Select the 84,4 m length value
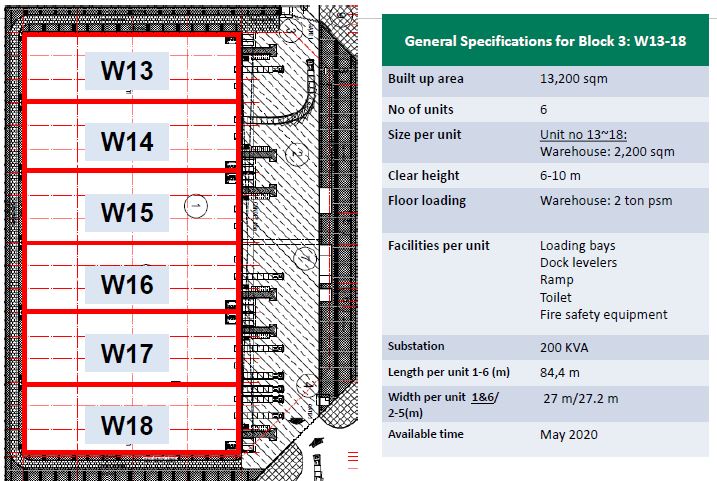This screenshot has height=481, width=717. coord(562,373)
